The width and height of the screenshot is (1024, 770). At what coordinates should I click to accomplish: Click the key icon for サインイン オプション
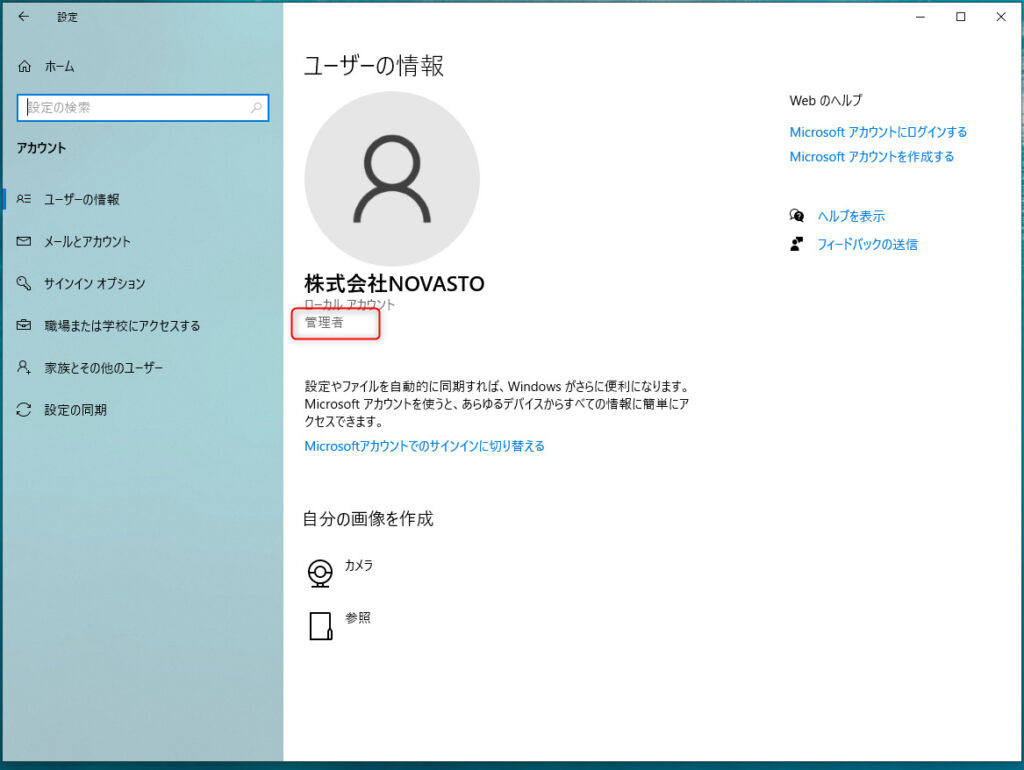click(x=24, y=283)
